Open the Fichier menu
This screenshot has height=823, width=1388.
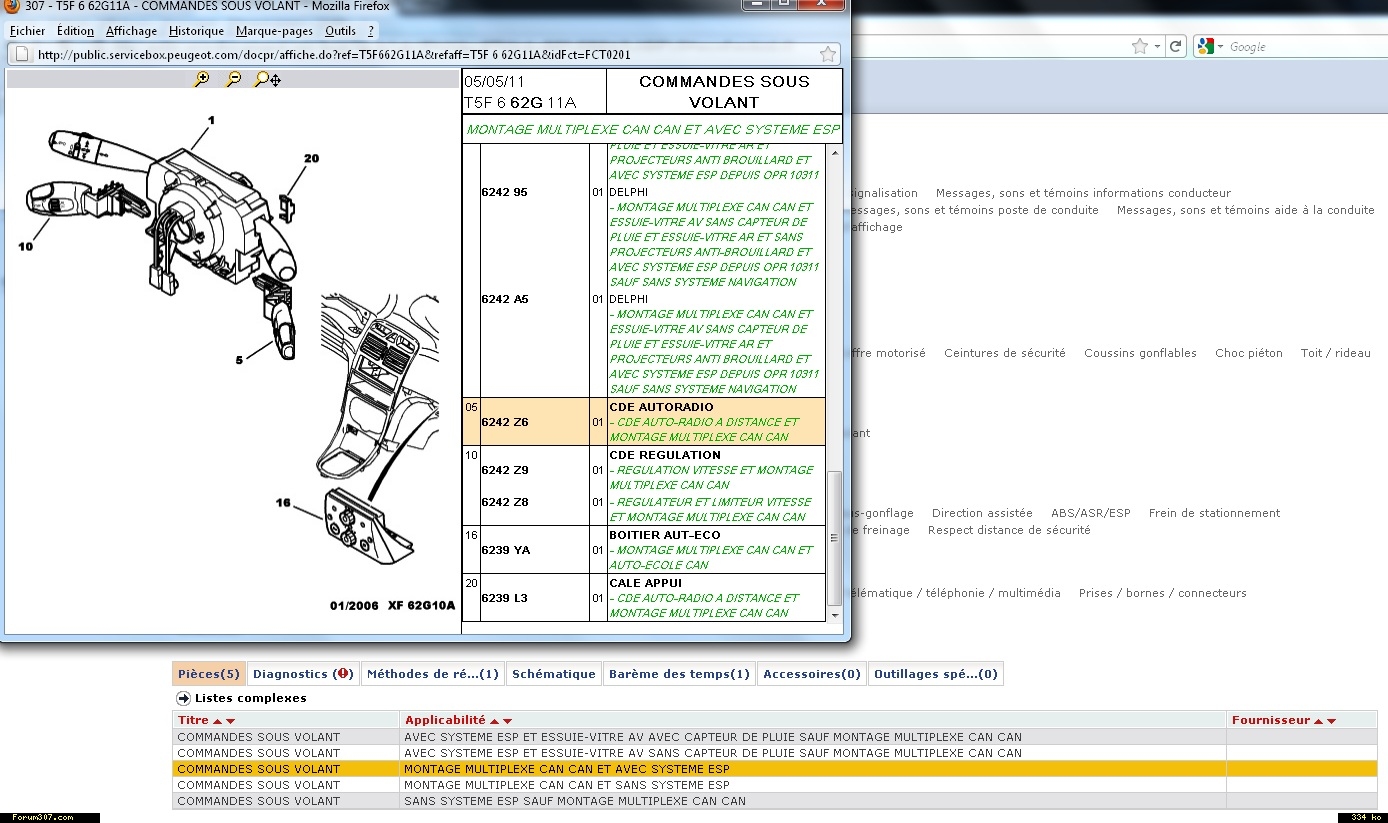click(x=28, y=31)
